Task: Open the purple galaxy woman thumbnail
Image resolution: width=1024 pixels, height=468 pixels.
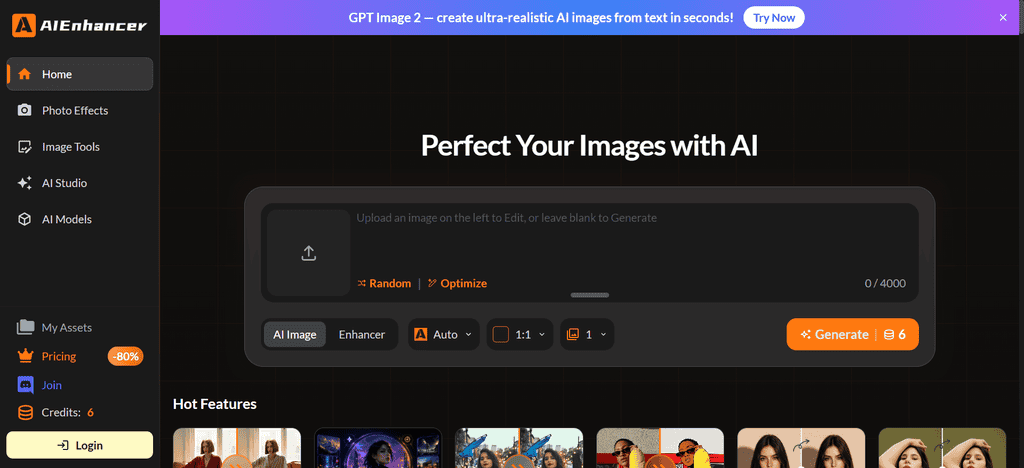Action: pos(378,448)
